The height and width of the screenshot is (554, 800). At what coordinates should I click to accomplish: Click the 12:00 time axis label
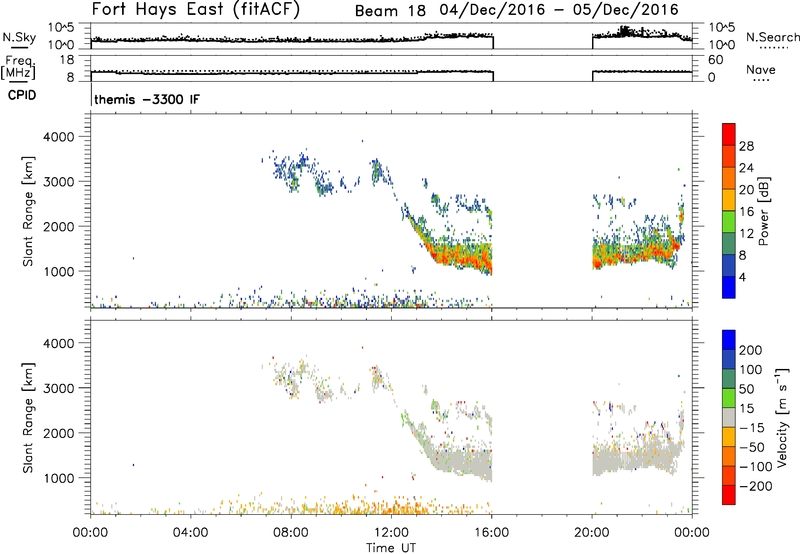pyautogui.click(x=391, y=533)
